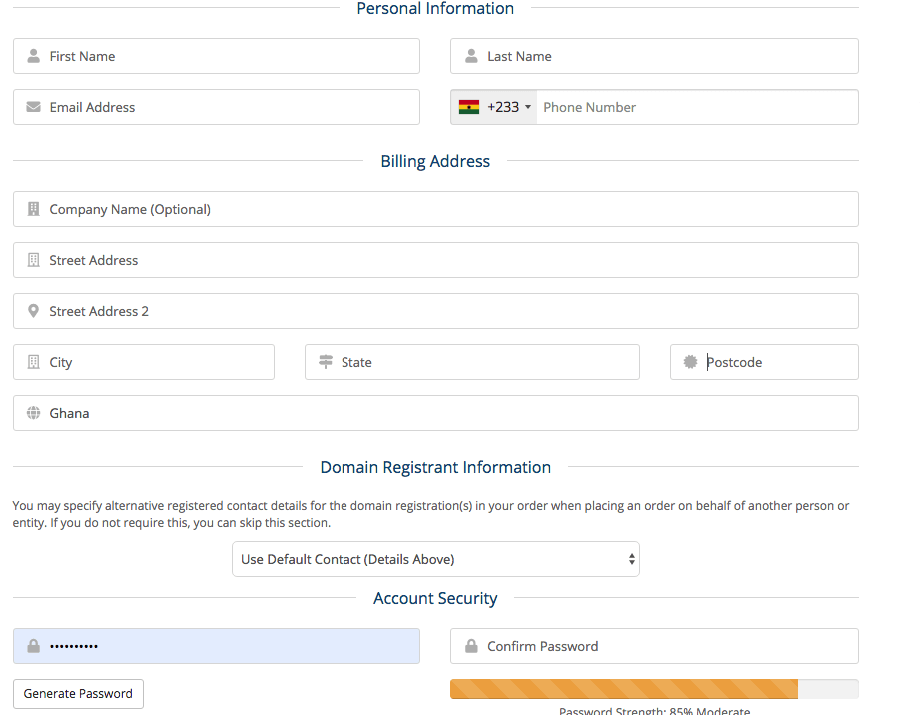Click into the Phone Number field
The height and width of the screenshot is (715, 920).
tap(695, 108)
